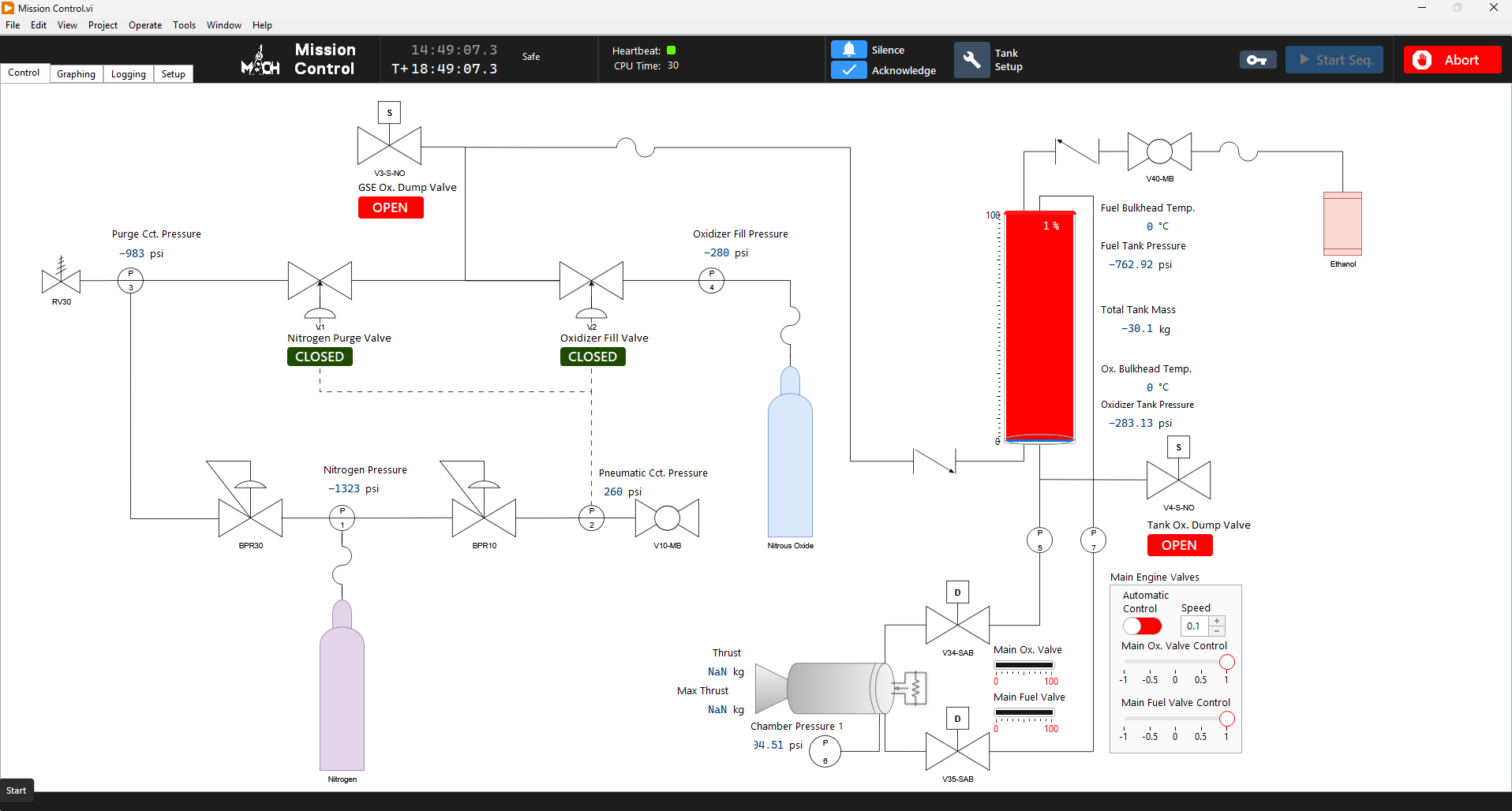Viewport: 1512px width, 811px height.
Task: Increment Speed using the plus stepper
Action: (x=1218, y=621)
